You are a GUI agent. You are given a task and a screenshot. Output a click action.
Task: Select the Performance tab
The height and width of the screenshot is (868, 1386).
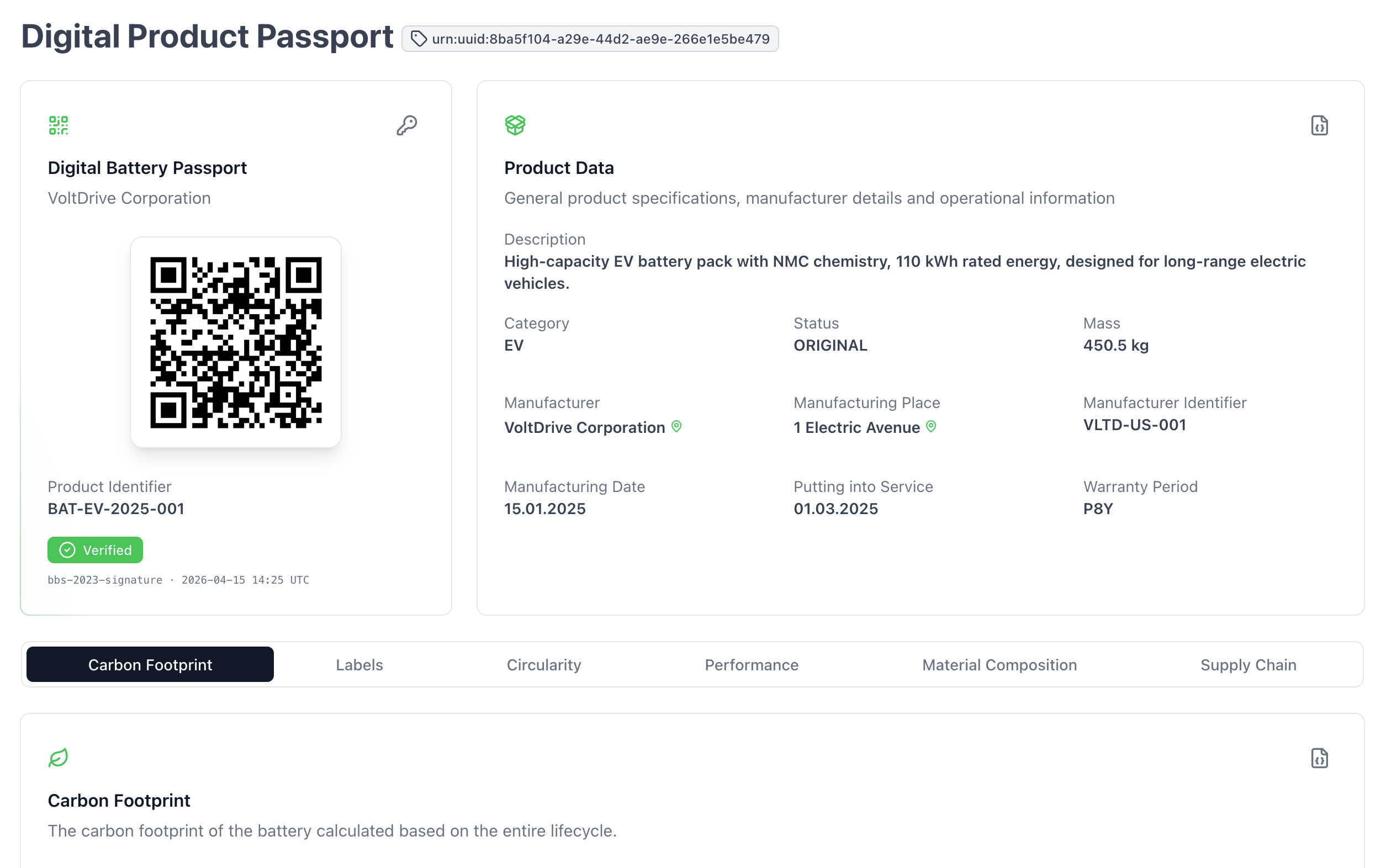[751, 664]
